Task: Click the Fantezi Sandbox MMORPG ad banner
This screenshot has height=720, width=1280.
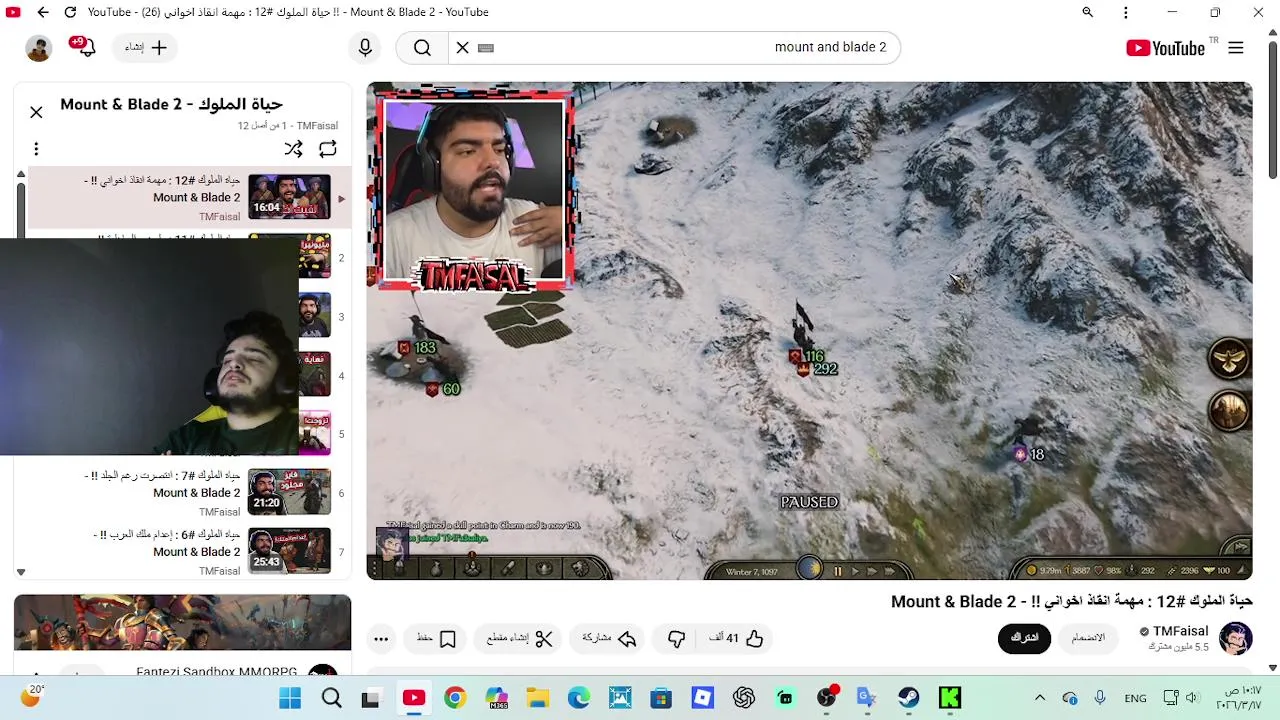Action: pos(182,623)
